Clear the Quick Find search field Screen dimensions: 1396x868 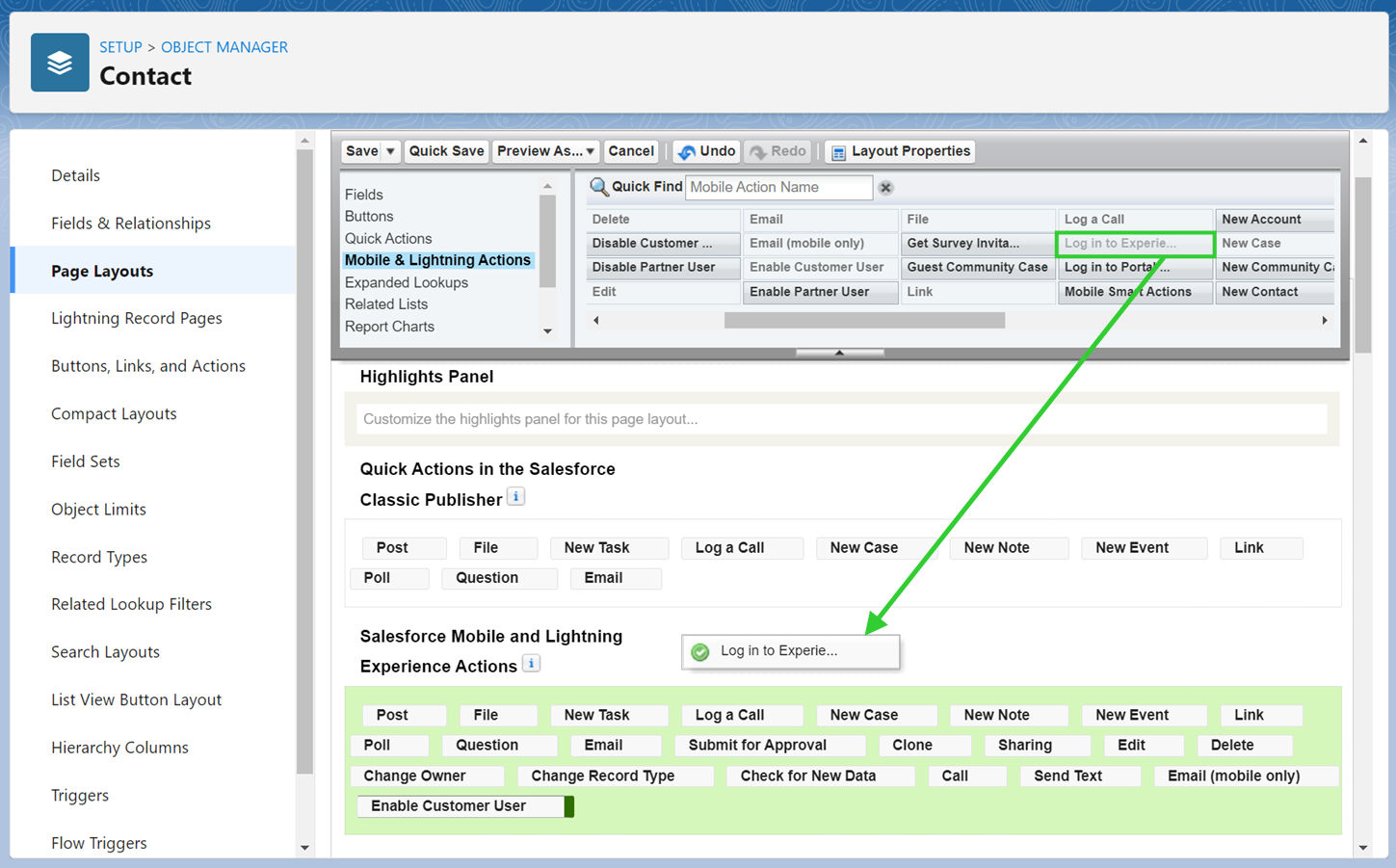click(x=885, y=188)
